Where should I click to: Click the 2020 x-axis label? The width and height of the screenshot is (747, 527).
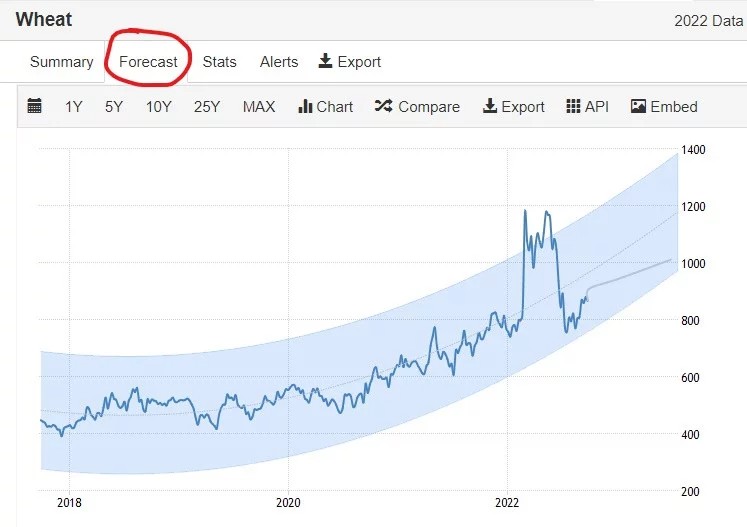(288, 503)
